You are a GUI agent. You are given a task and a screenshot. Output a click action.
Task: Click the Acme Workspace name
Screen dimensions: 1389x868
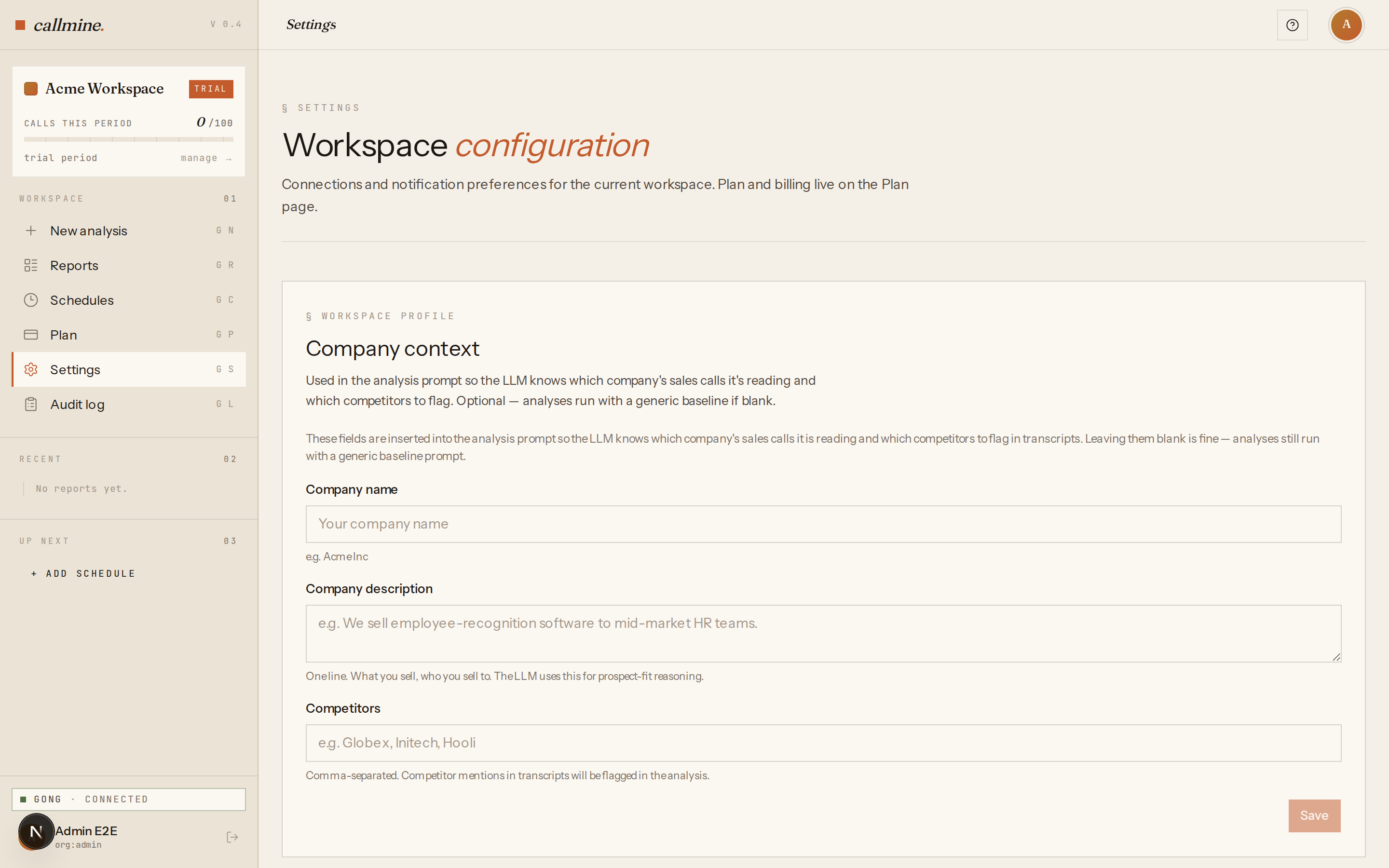tap(105, 88)
